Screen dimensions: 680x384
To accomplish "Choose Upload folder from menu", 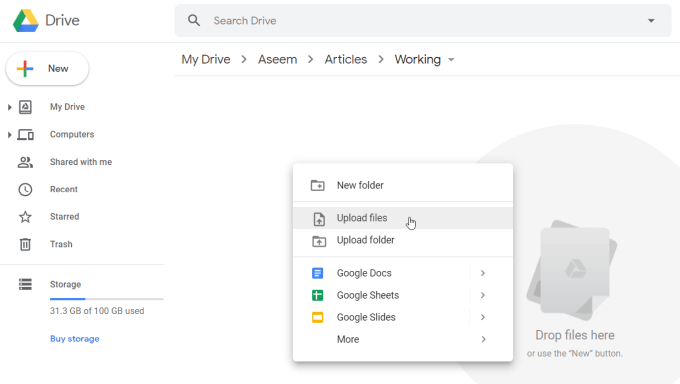I will click(403, 240).
